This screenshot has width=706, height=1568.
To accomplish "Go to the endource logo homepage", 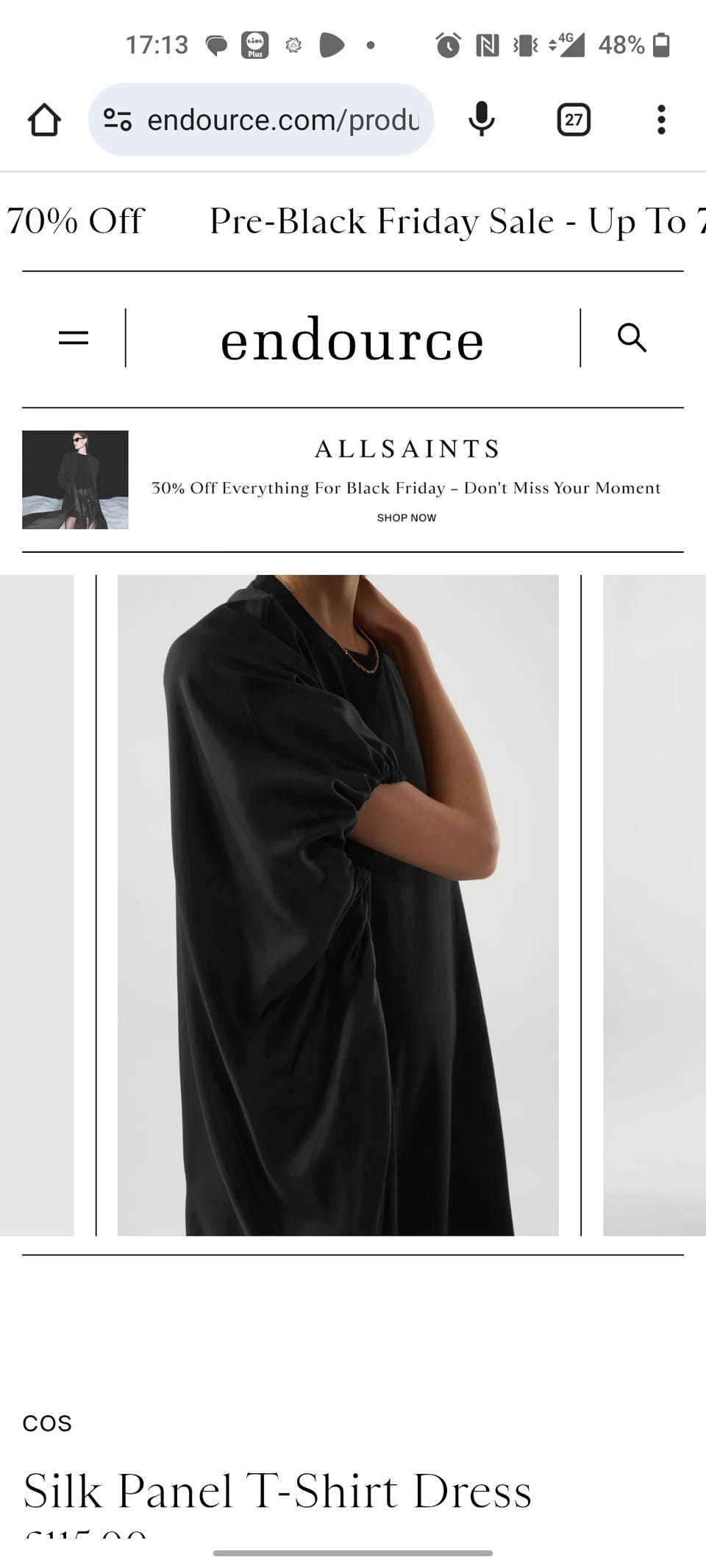I will pos(352,340).
